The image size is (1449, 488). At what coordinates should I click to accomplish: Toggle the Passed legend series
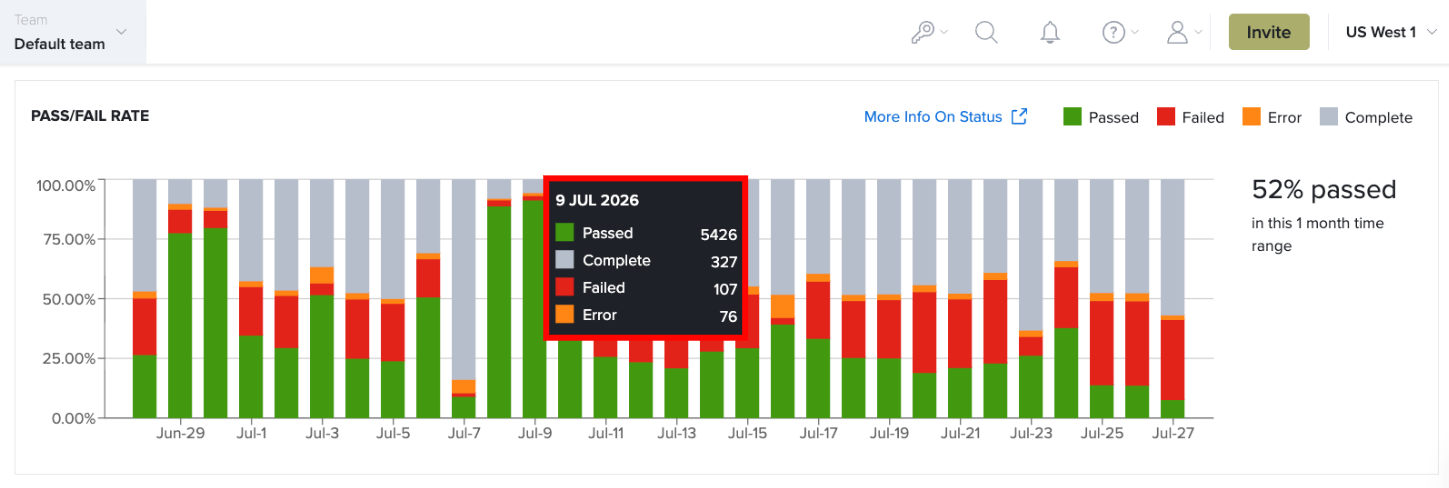1101,117
